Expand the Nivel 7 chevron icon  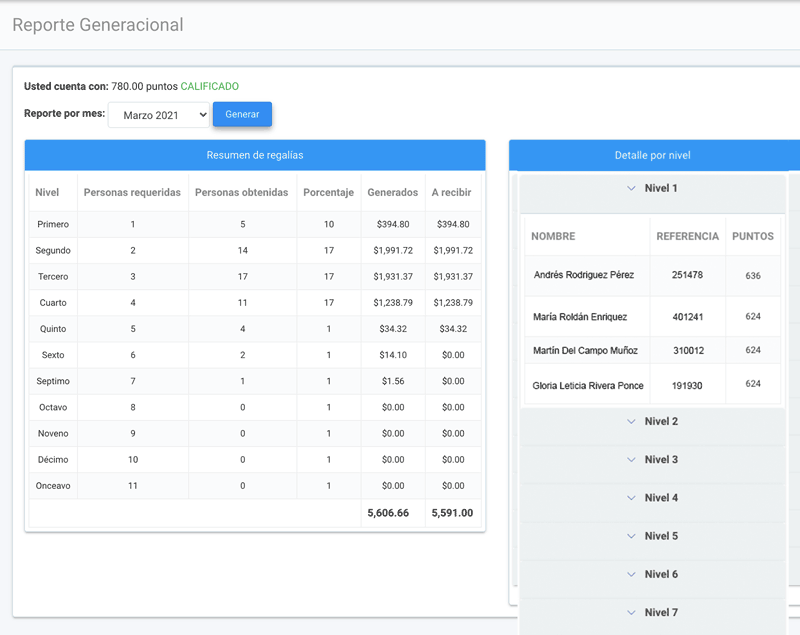tap(631, 613)
